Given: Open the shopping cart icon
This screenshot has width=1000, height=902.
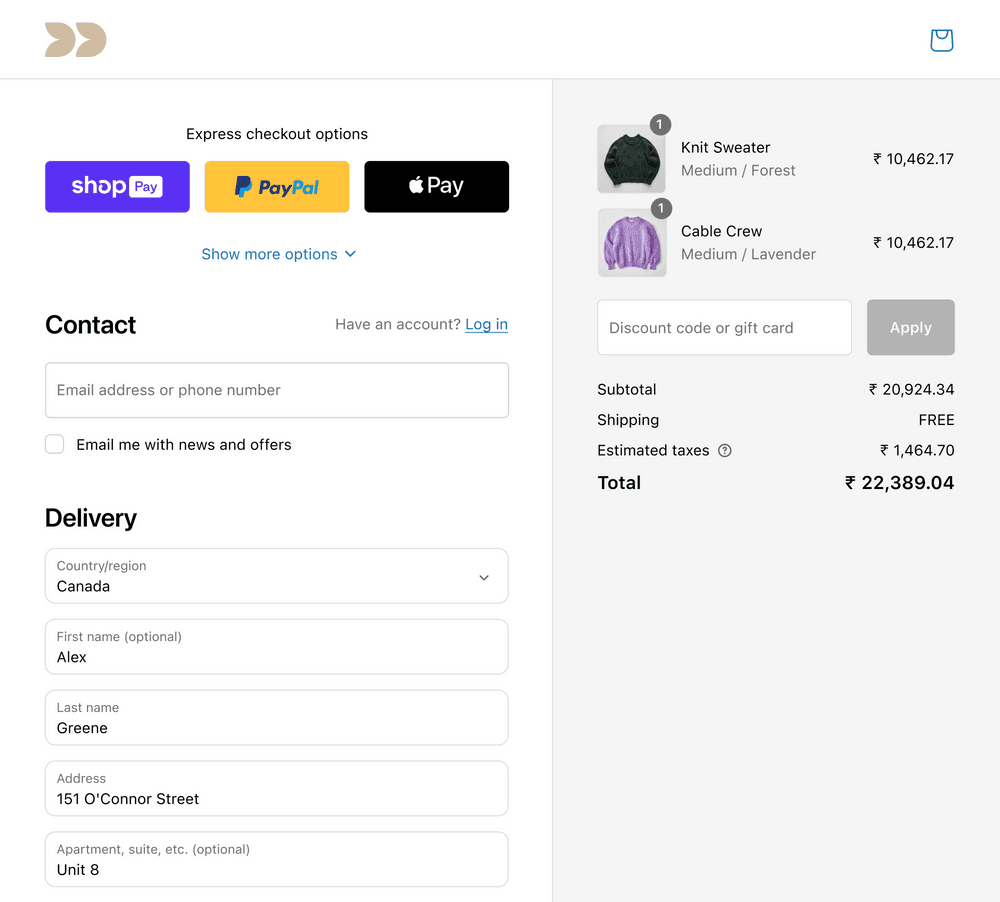Looking at the screenshot, I should (x=941, y=40).
